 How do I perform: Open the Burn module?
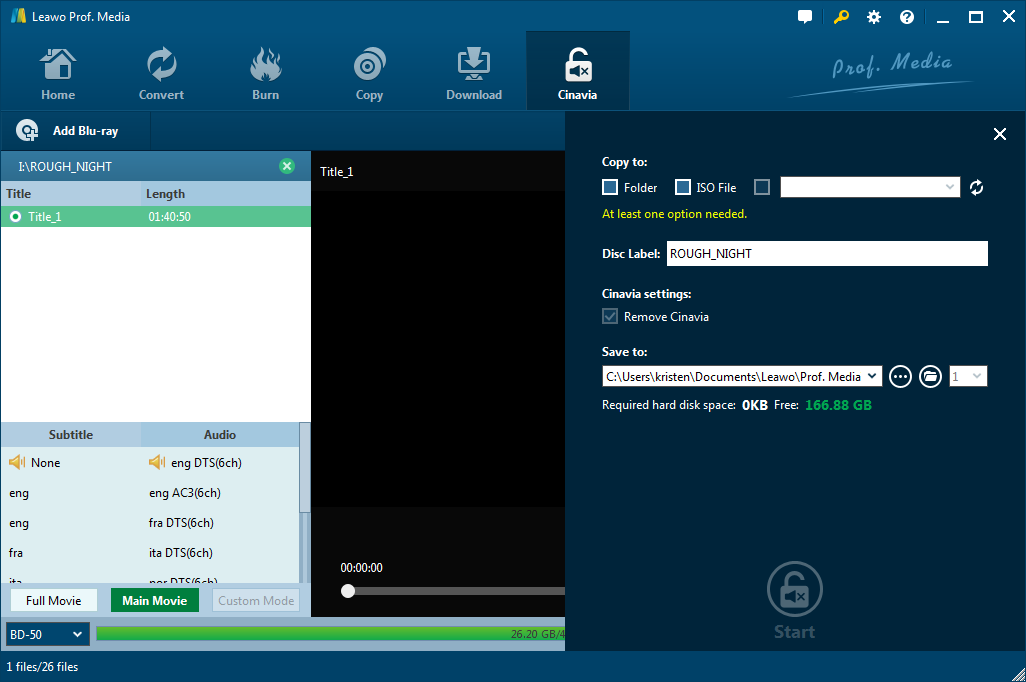265,74
